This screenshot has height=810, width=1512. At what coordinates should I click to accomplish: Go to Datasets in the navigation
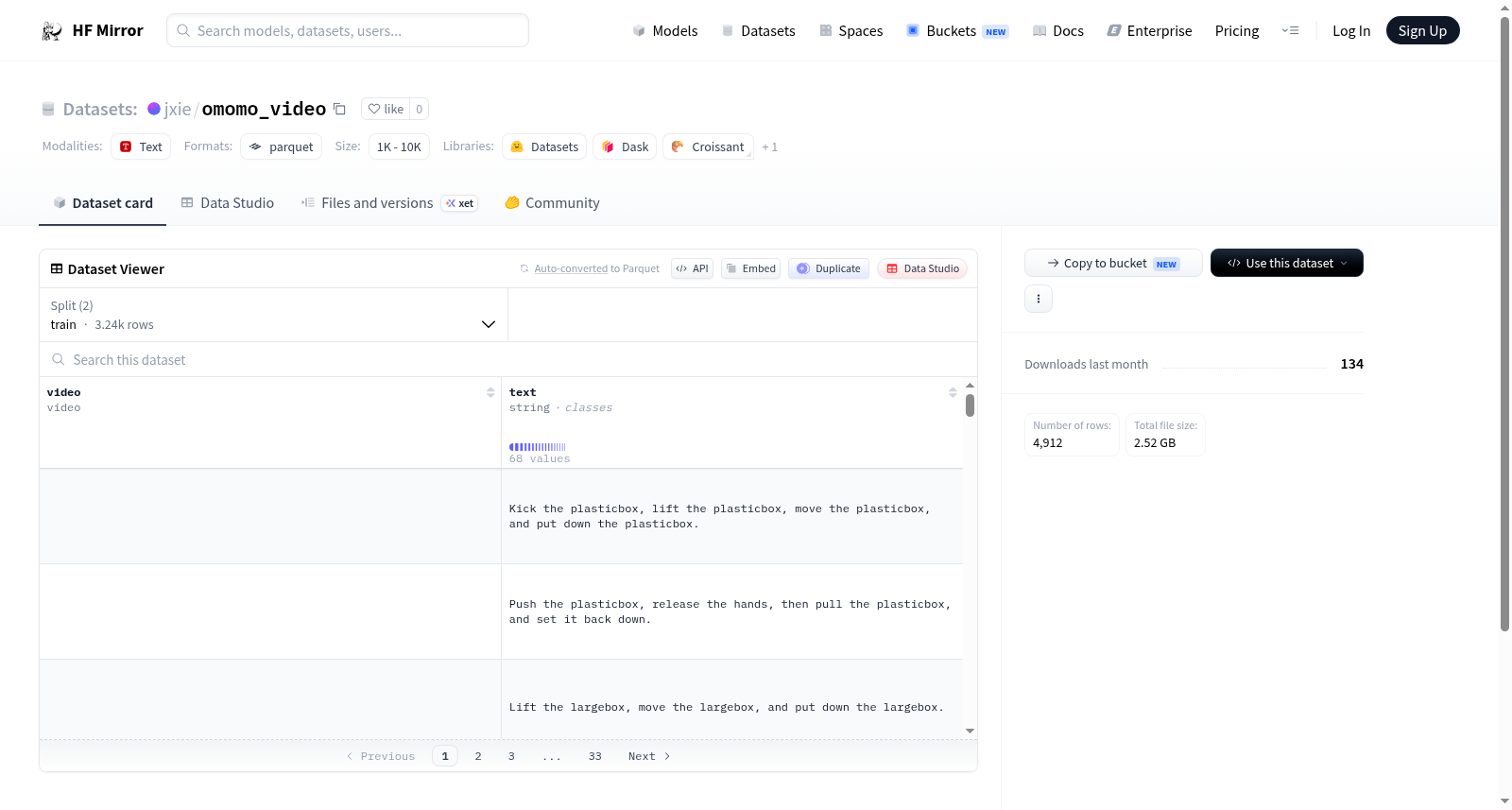click(x=758, y=30)
